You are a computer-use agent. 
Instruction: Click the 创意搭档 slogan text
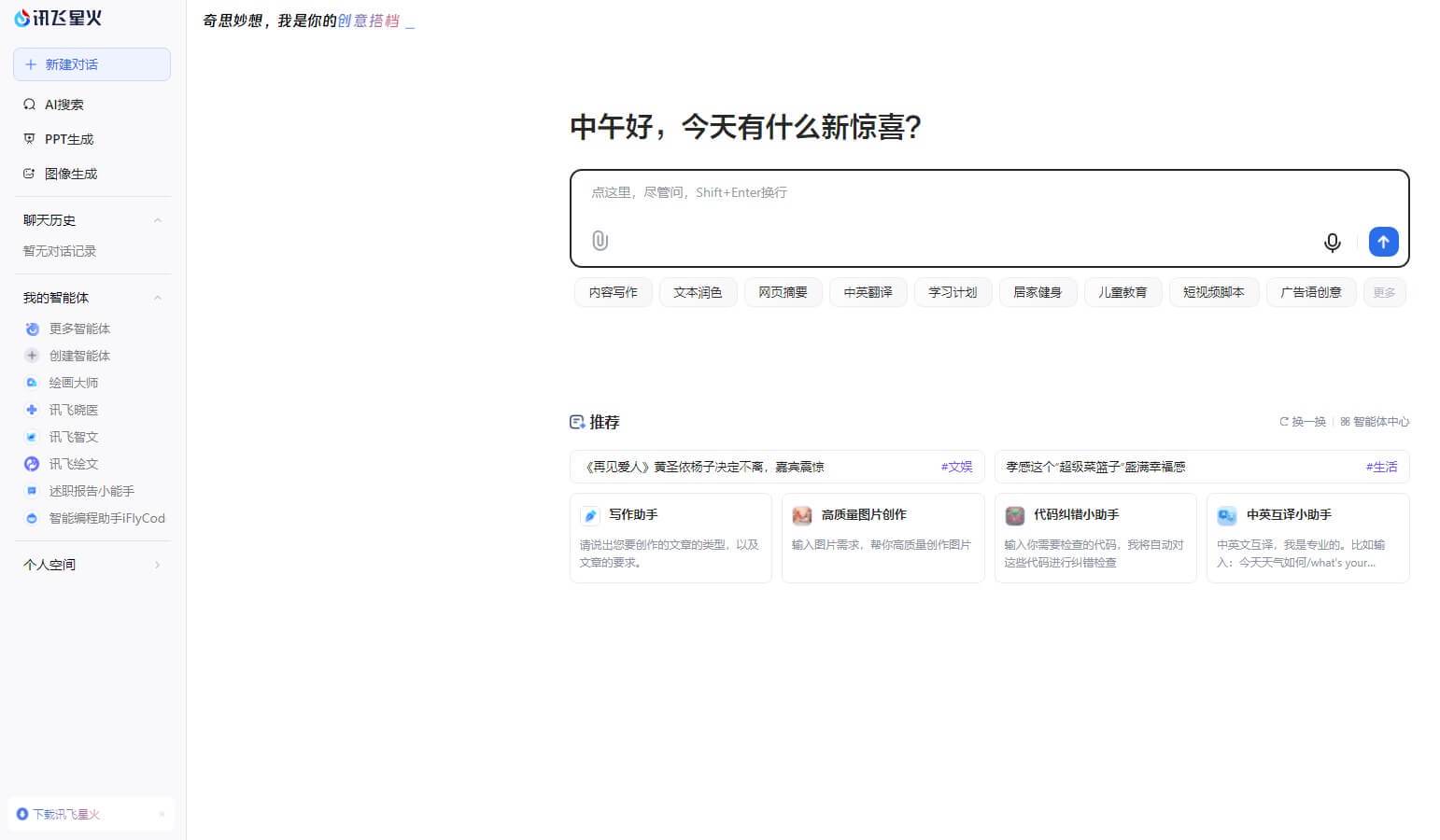368,21
